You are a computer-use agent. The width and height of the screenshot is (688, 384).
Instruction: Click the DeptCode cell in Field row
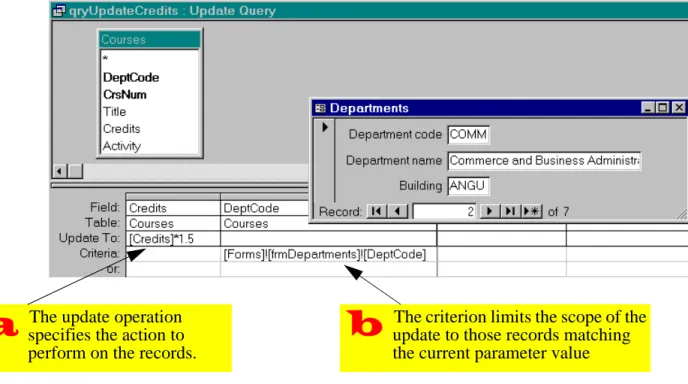click(x=265, y=208)
